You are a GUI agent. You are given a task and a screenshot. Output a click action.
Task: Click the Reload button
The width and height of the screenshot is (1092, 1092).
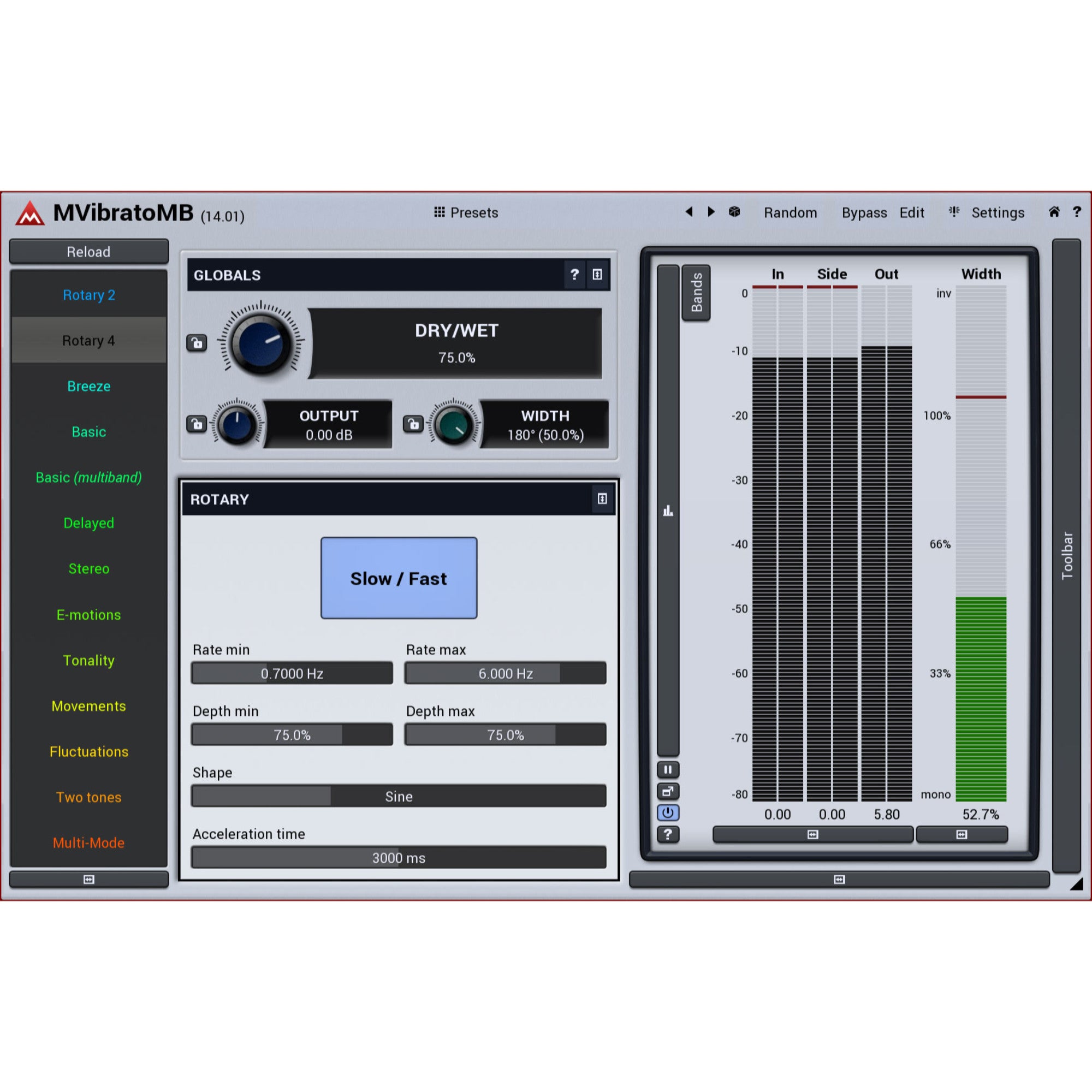[89, 252]
